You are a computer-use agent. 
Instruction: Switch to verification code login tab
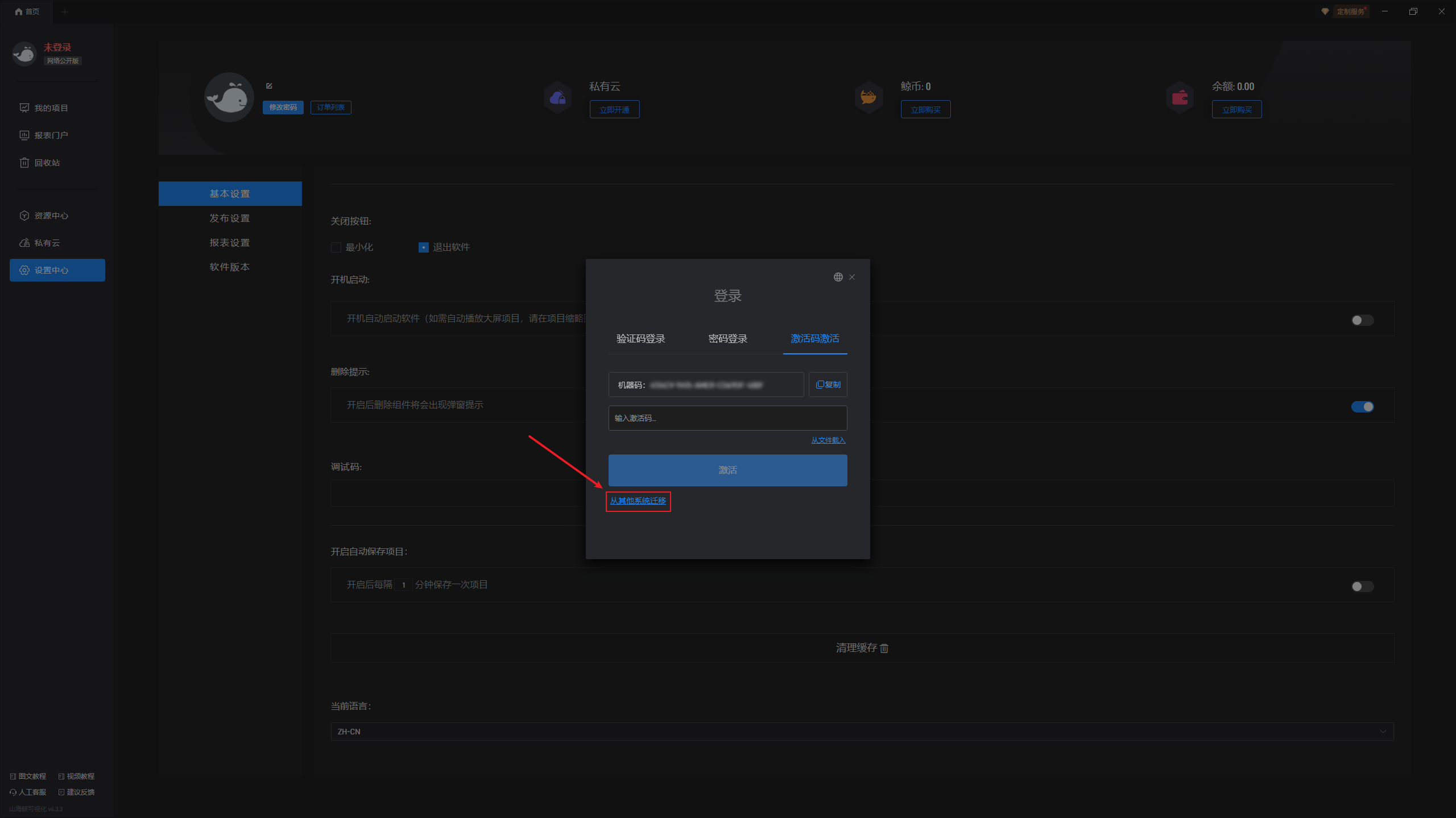(640, 338)
